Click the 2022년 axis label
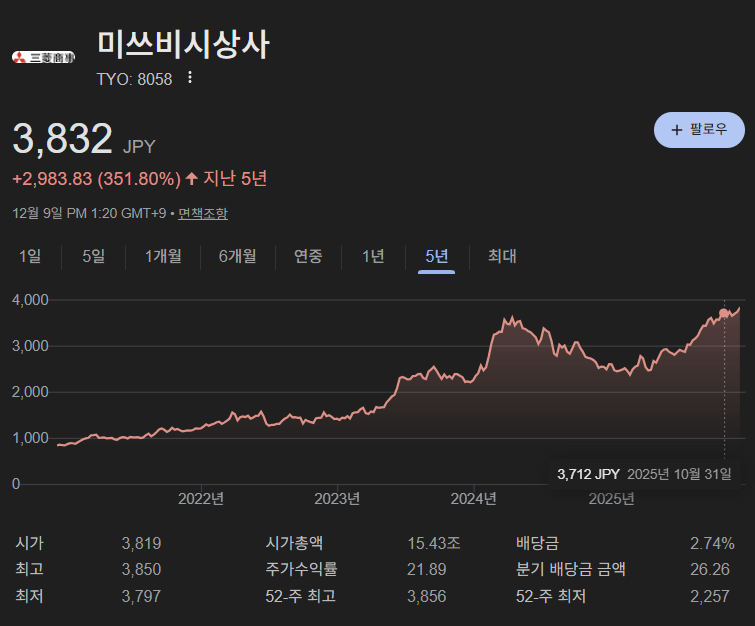 point(201,499)
